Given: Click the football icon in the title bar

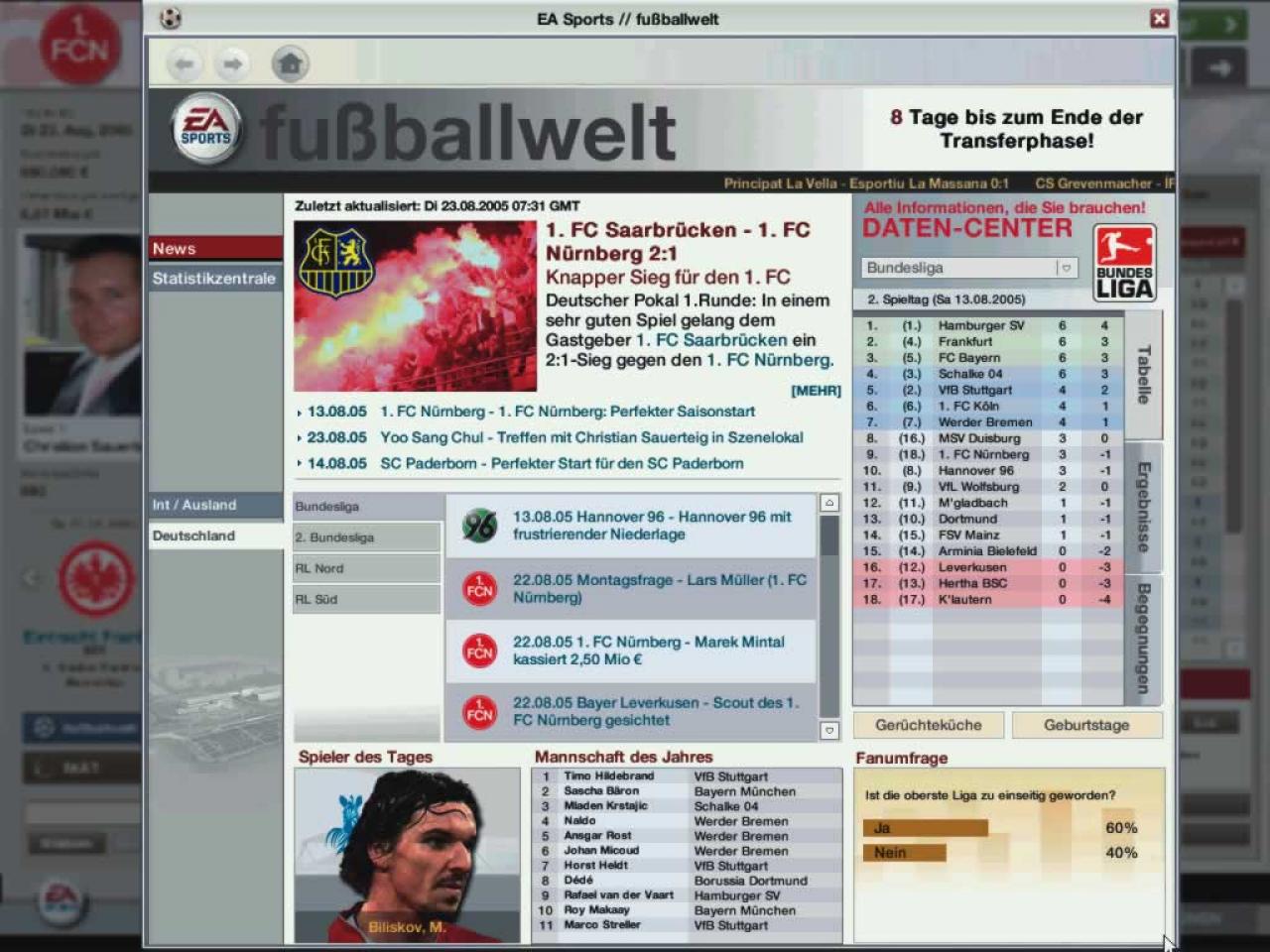Looking at the screenshot, I should [171, 18].
